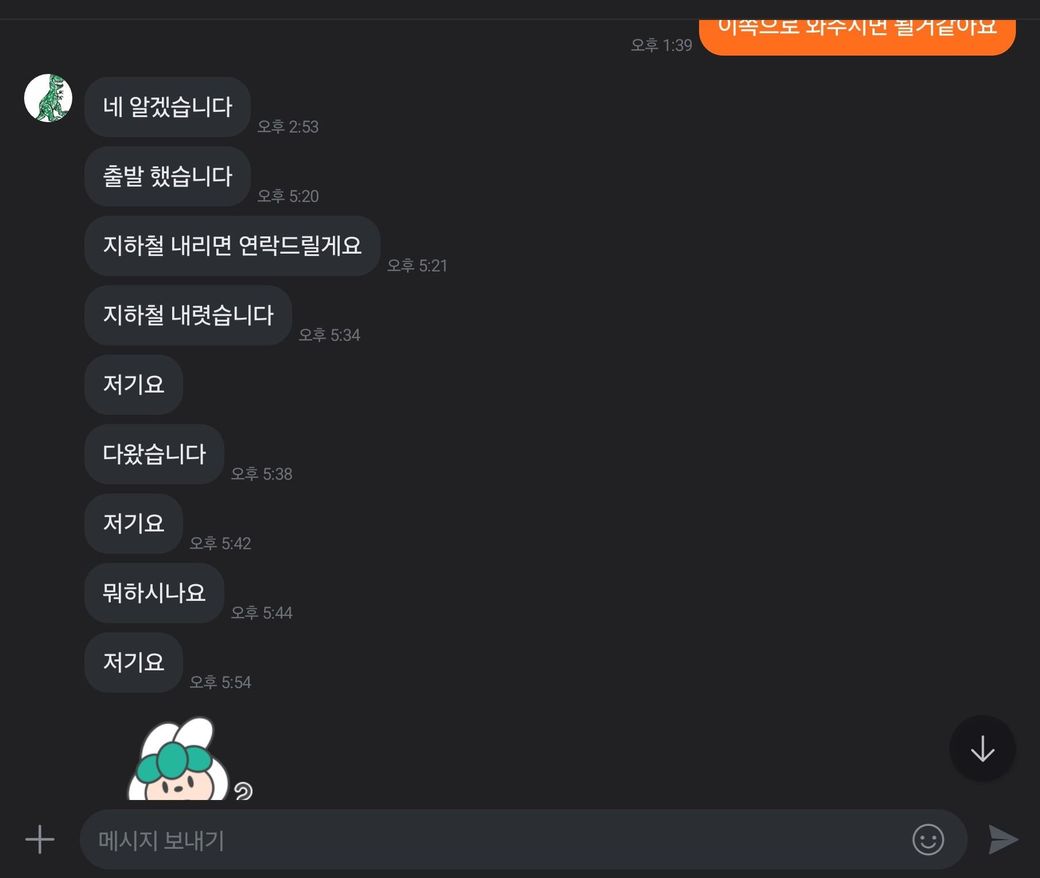Screen dimensions: 1040x878
Task: Select the 출발 했습니다 message bubble
Action: (167, 176)
